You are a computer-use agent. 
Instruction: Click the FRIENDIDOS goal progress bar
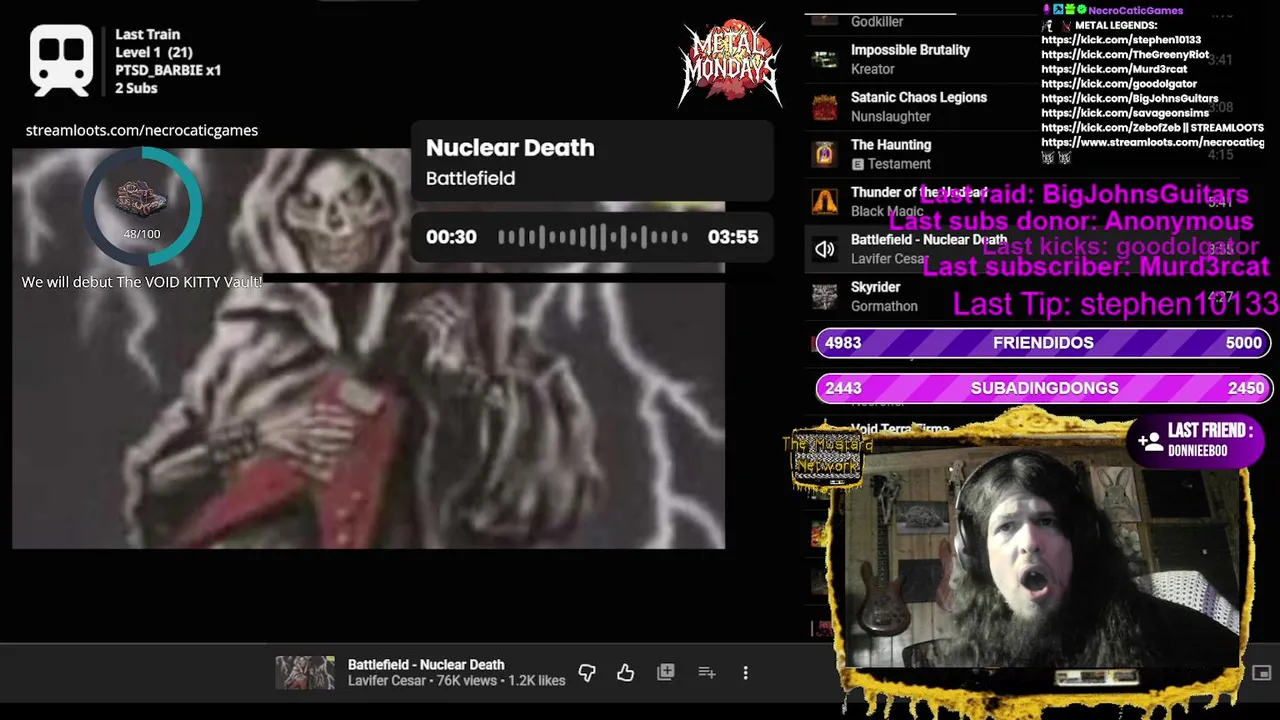(x=1043, y=343)
